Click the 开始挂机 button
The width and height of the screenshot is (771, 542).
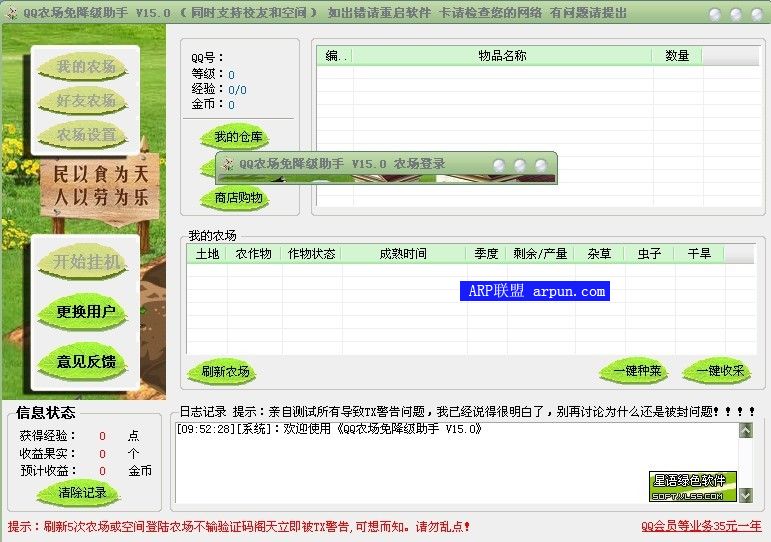click(x=85, y=261)
